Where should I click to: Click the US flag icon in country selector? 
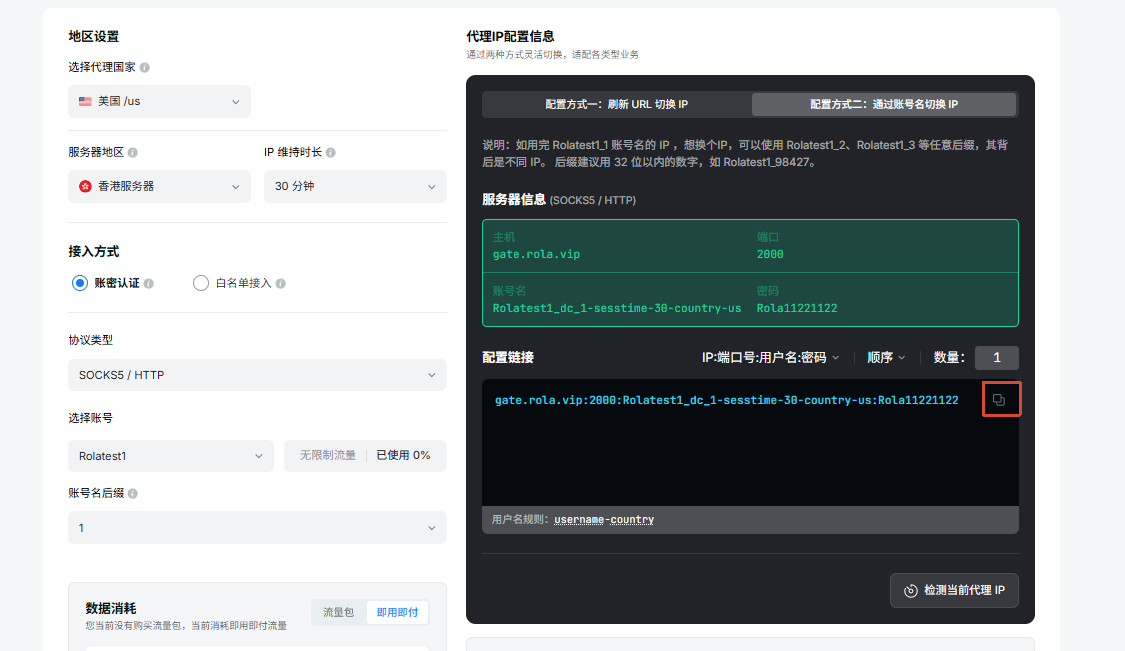(x=85, y=101)
